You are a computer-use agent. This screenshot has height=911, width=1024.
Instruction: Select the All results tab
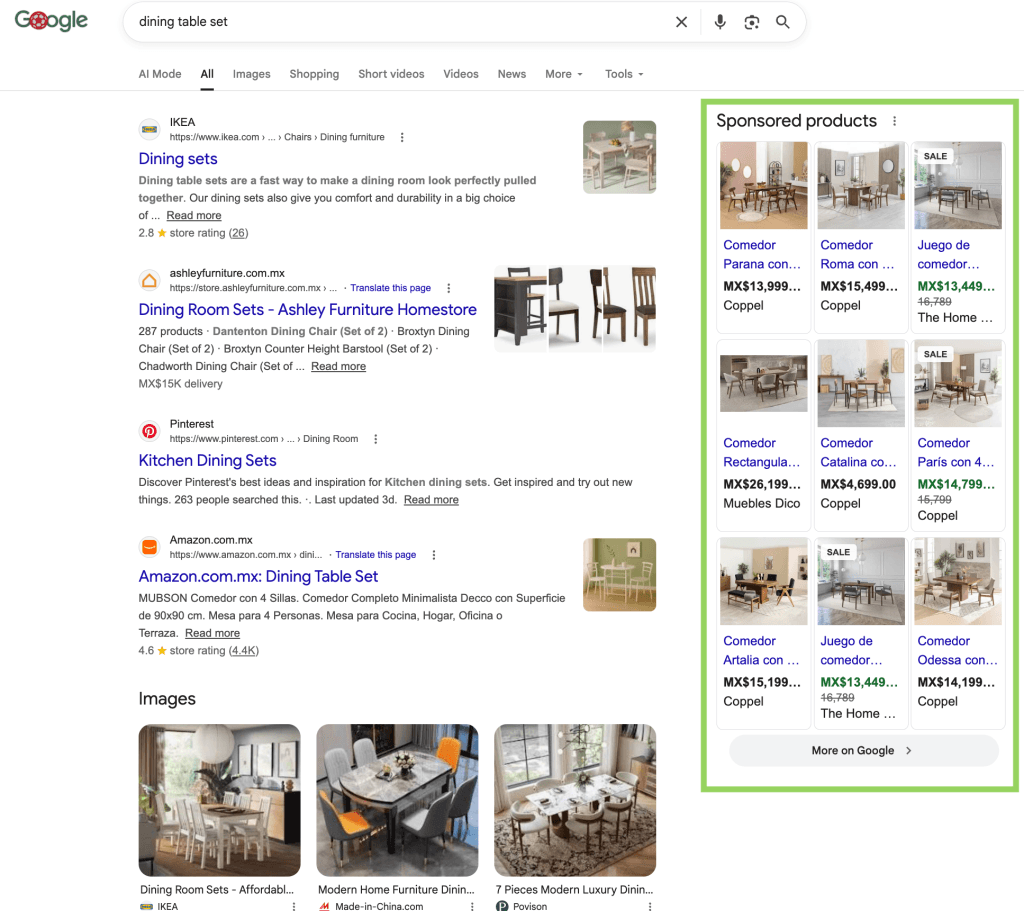[207, 74]
